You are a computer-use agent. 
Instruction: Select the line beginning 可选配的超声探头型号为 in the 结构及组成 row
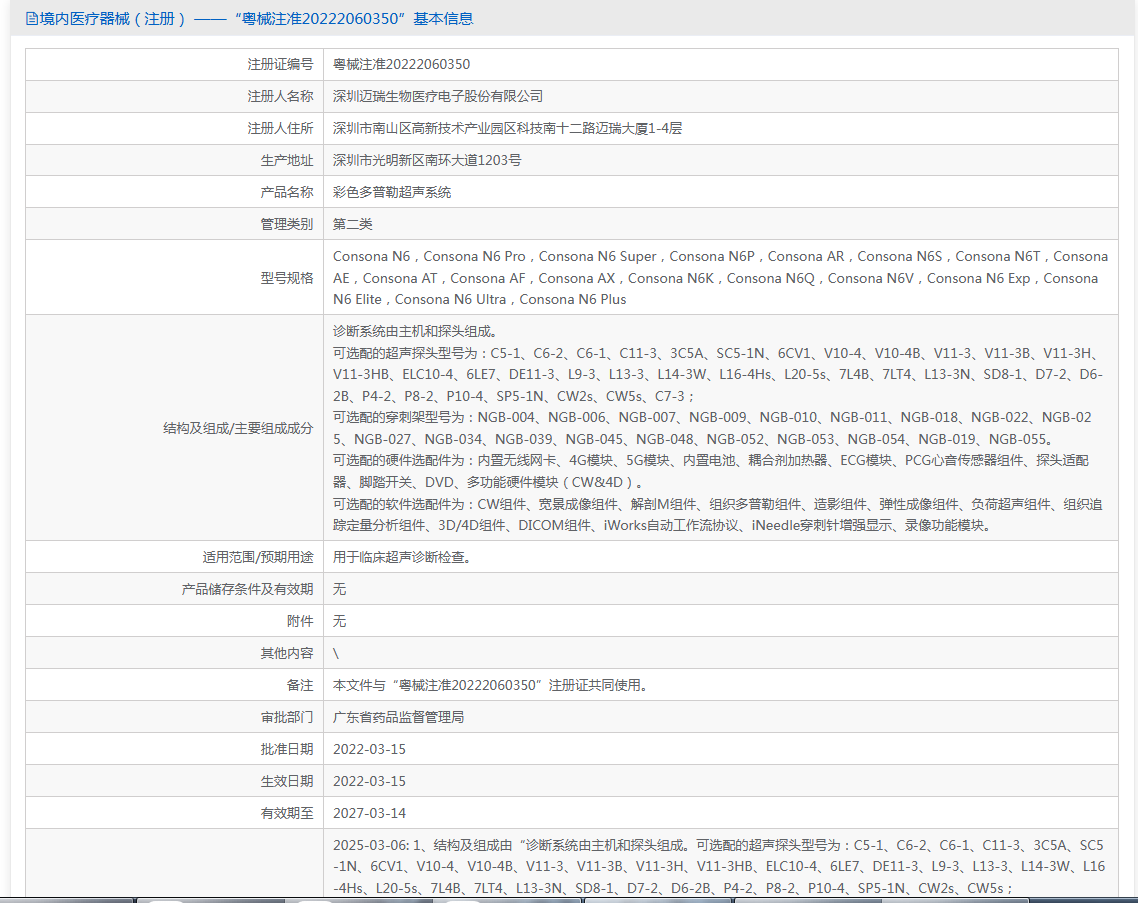click(x=718, y=375)
